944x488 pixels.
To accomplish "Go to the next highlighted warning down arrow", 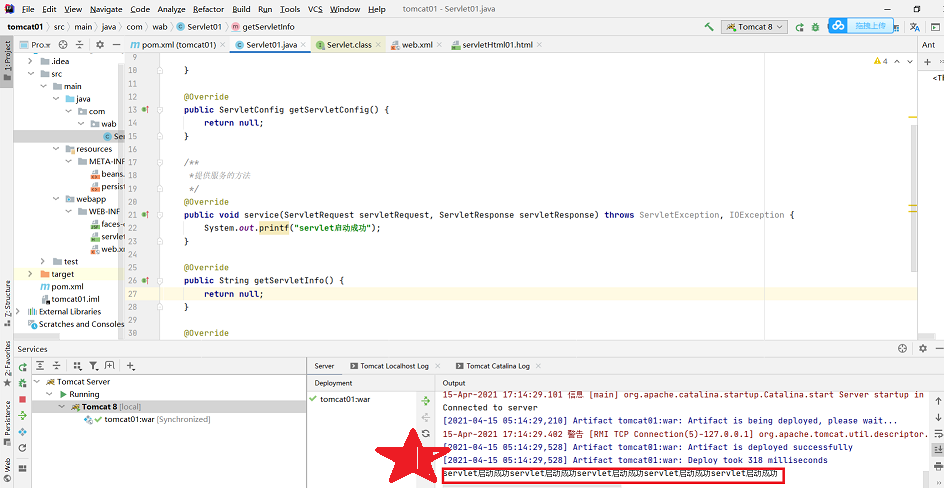I will [909, 61].
